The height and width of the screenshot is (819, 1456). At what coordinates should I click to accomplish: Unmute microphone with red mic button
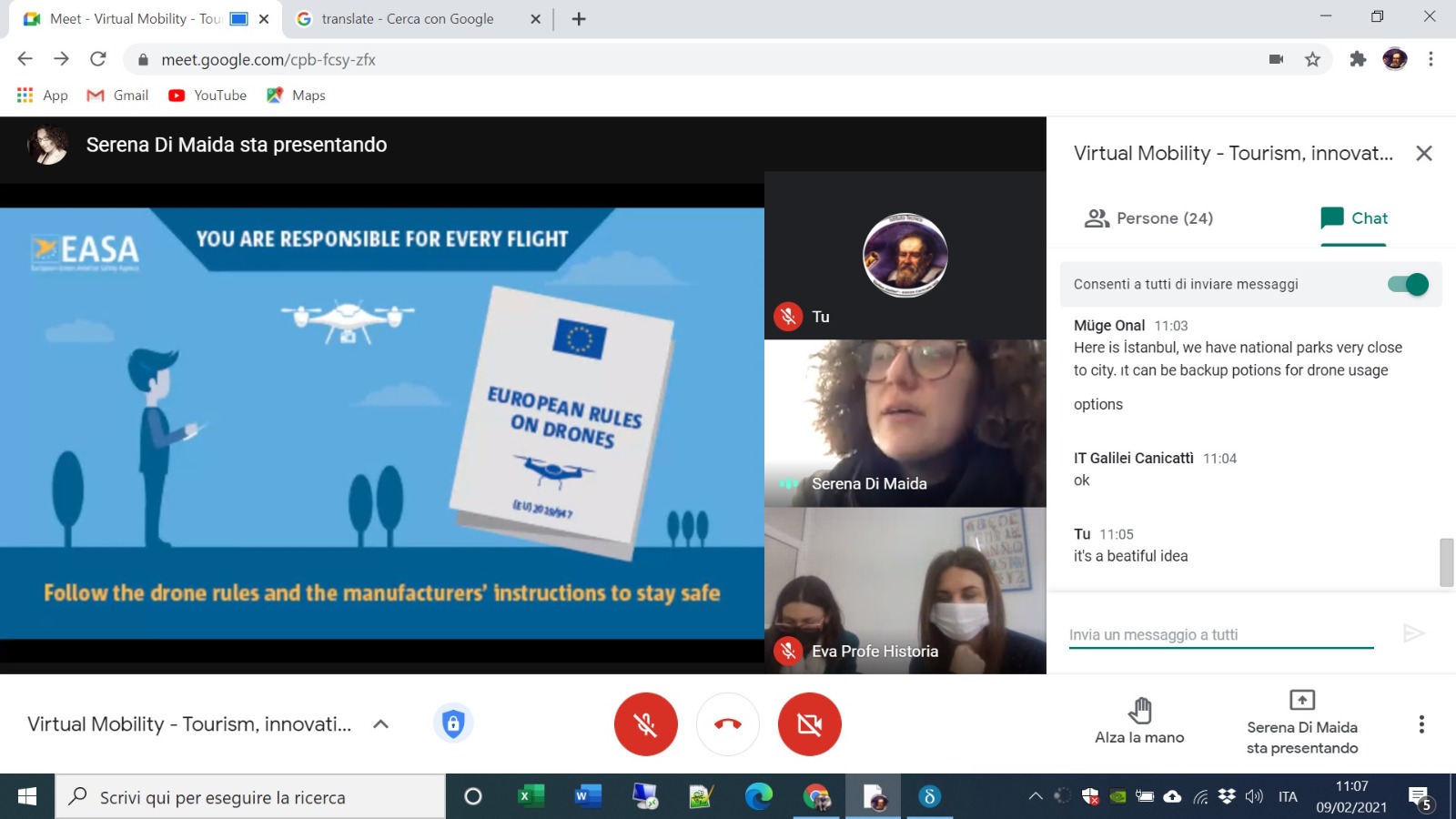click(x=646, y=724)
